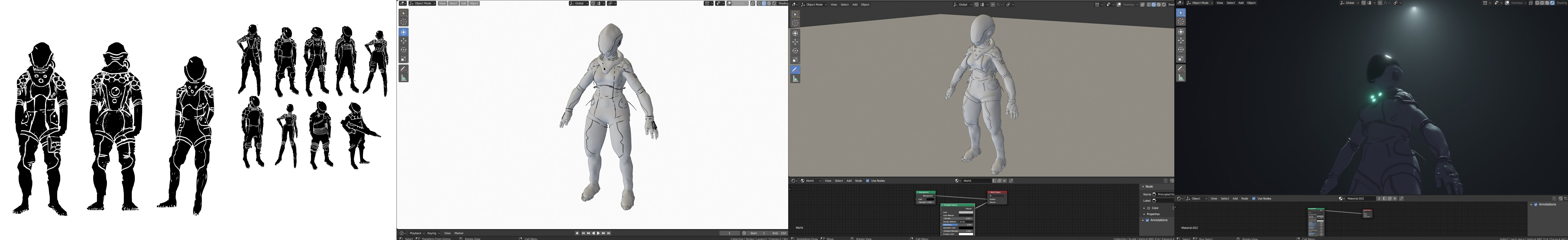
Task: Select the Transform tool in left viewport
Action: [404, 32]
